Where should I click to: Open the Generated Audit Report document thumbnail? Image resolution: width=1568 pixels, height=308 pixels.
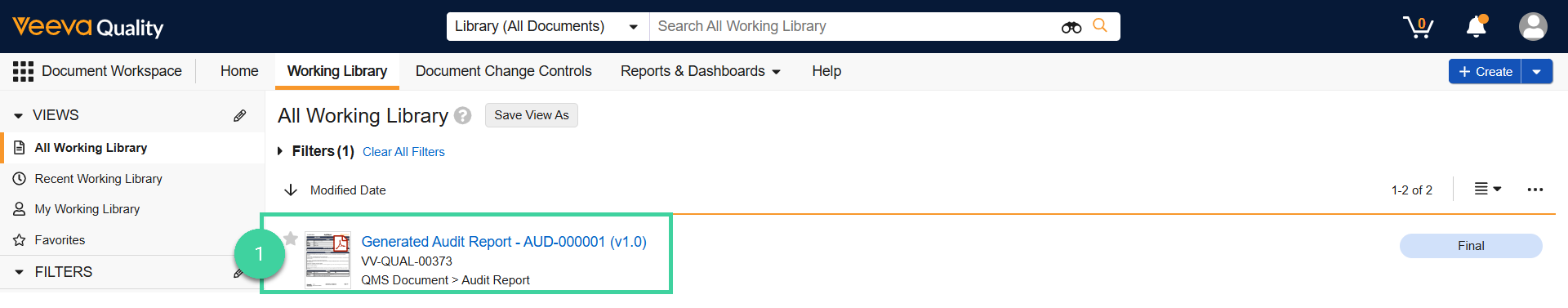pyautogui.click(x=327, y=260)
